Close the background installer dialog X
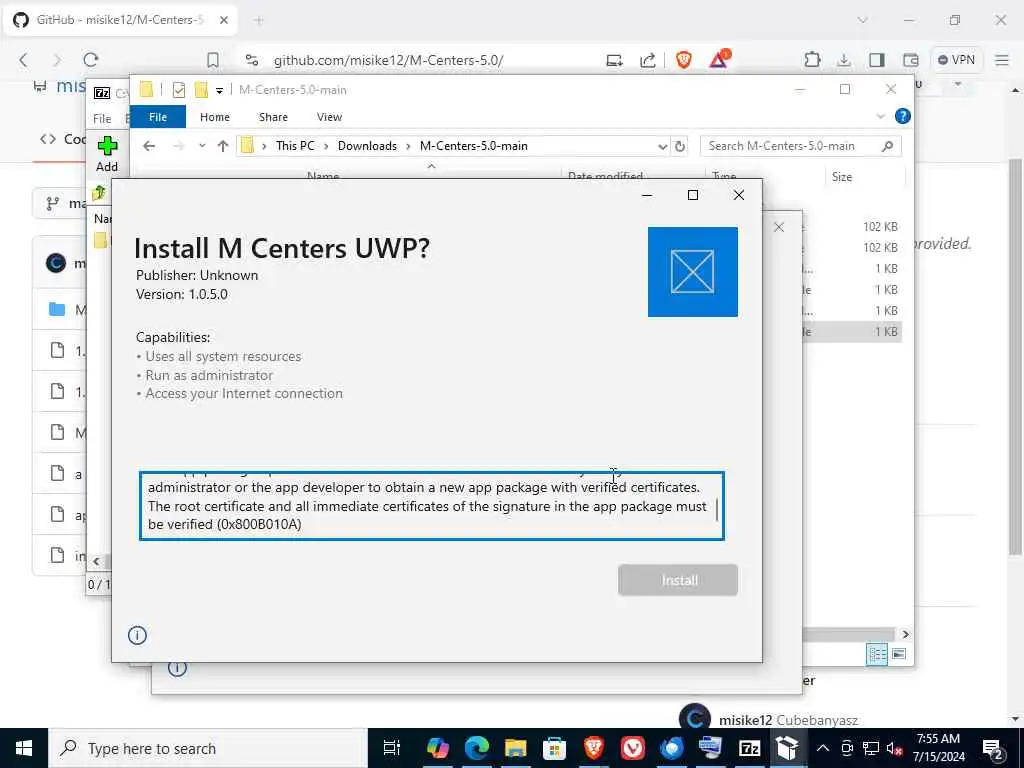 [778, 227]
